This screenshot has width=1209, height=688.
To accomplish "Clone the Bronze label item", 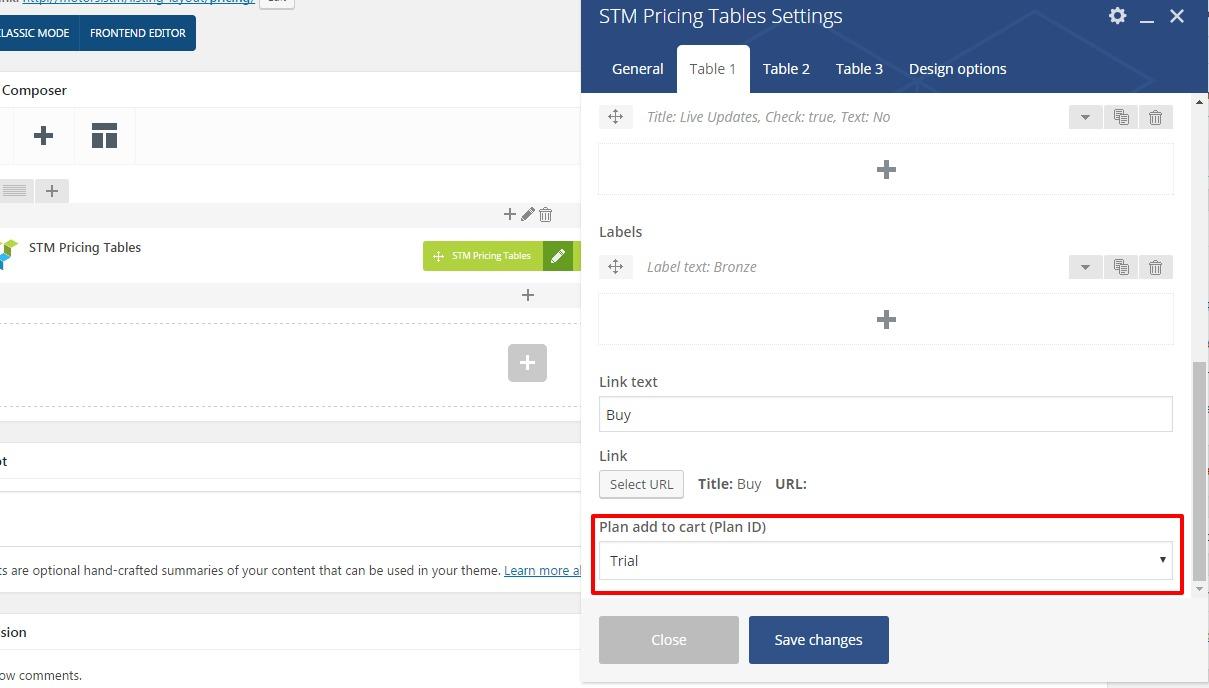I will pos(1121,267).
